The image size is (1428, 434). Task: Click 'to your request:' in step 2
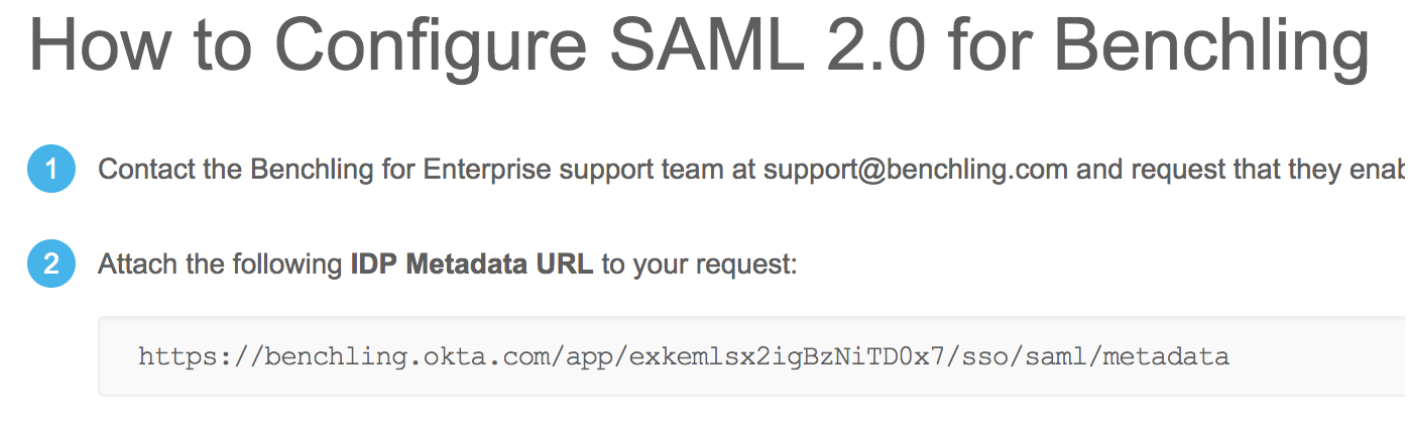(699, 265)
